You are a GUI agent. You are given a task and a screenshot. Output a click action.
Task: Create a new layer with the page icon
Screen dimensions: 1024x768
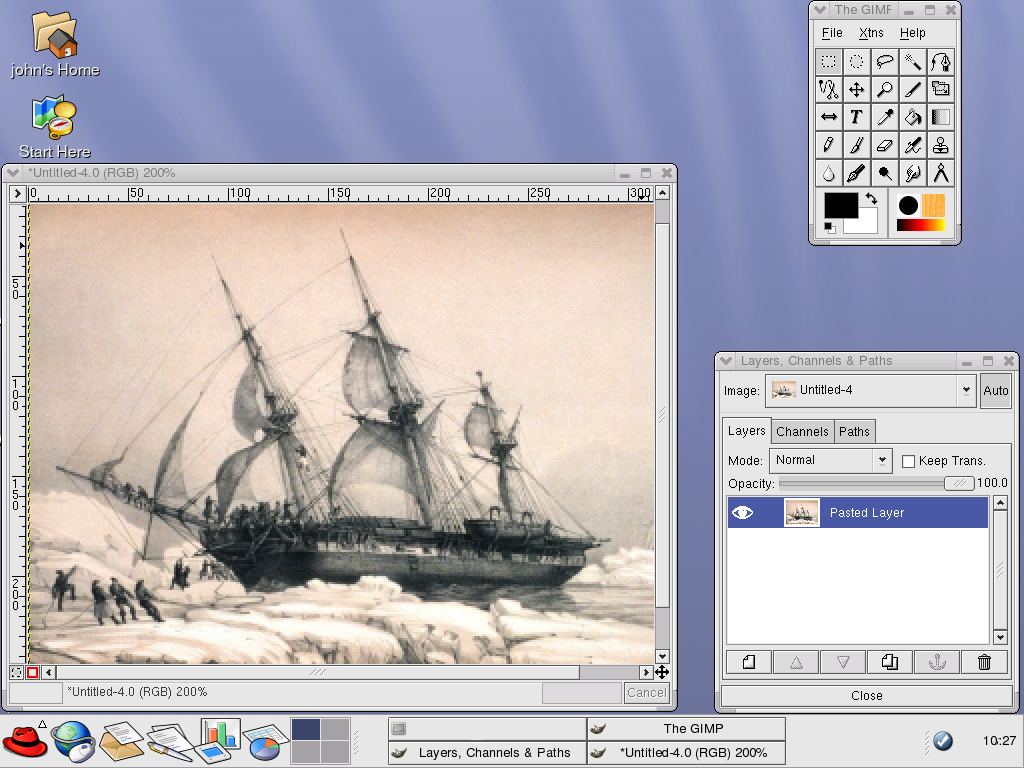[x=748, y=662]
